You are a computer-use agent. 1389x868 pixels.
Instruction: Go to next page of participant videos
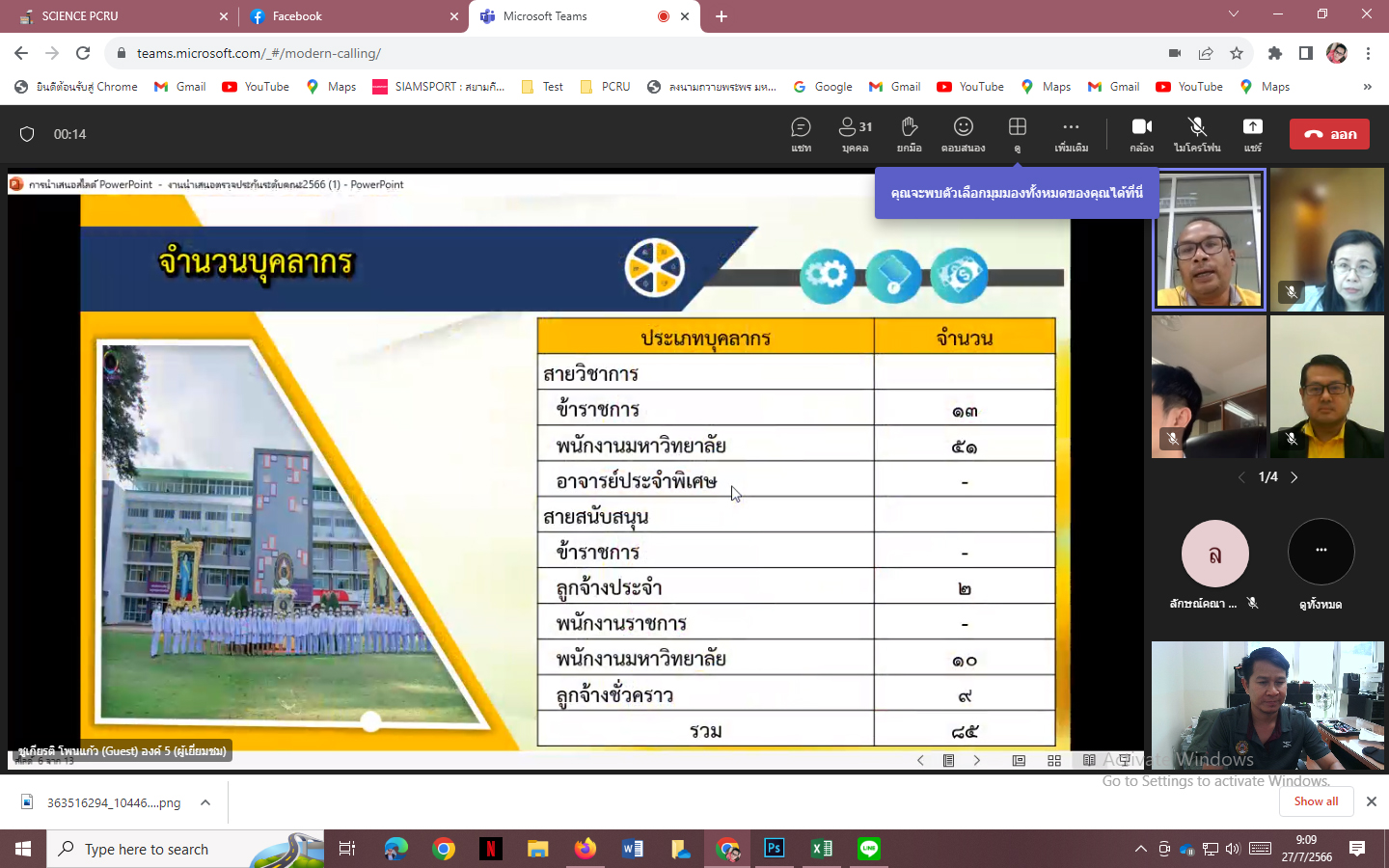[x=1294, y=477]
